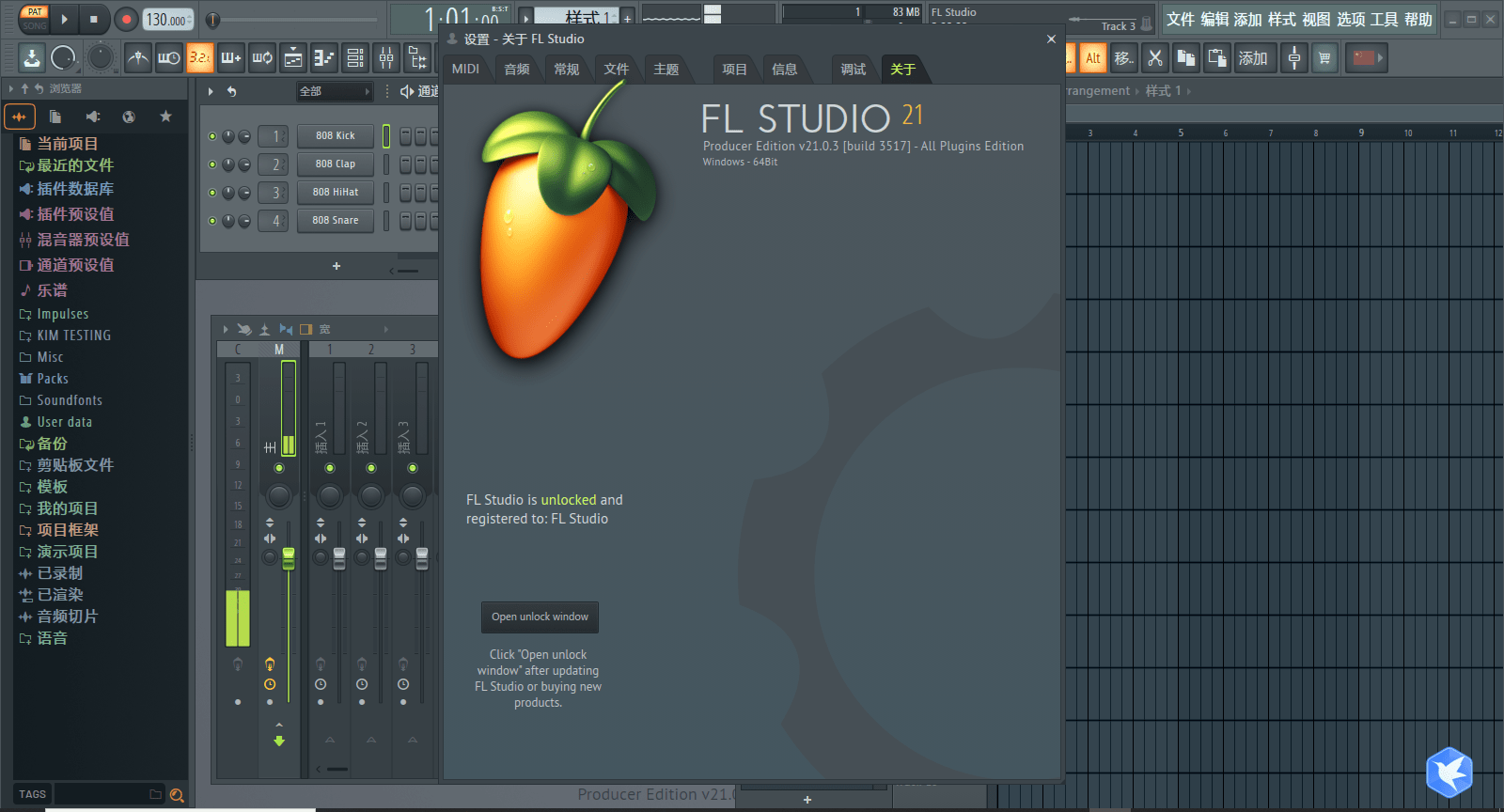
Task: Open the pattern selector arrow left of 样式1
Action: (x=526, y=16)
